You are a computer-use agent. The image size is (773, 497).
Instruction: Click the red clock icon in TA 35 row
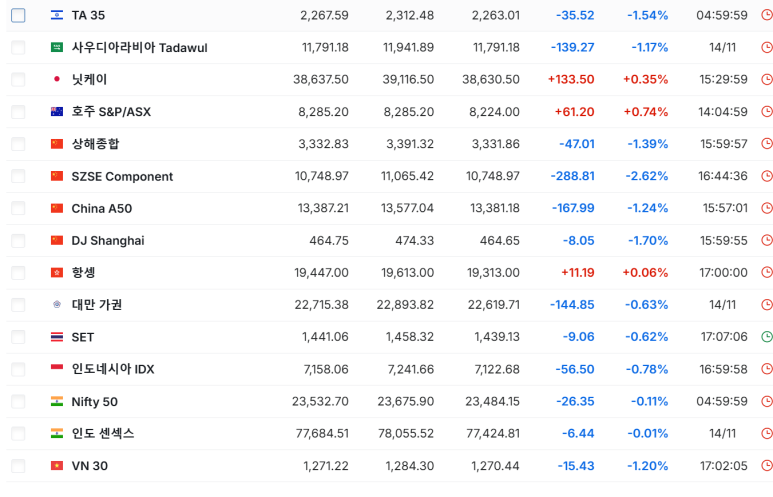click(x=767, y=15)
